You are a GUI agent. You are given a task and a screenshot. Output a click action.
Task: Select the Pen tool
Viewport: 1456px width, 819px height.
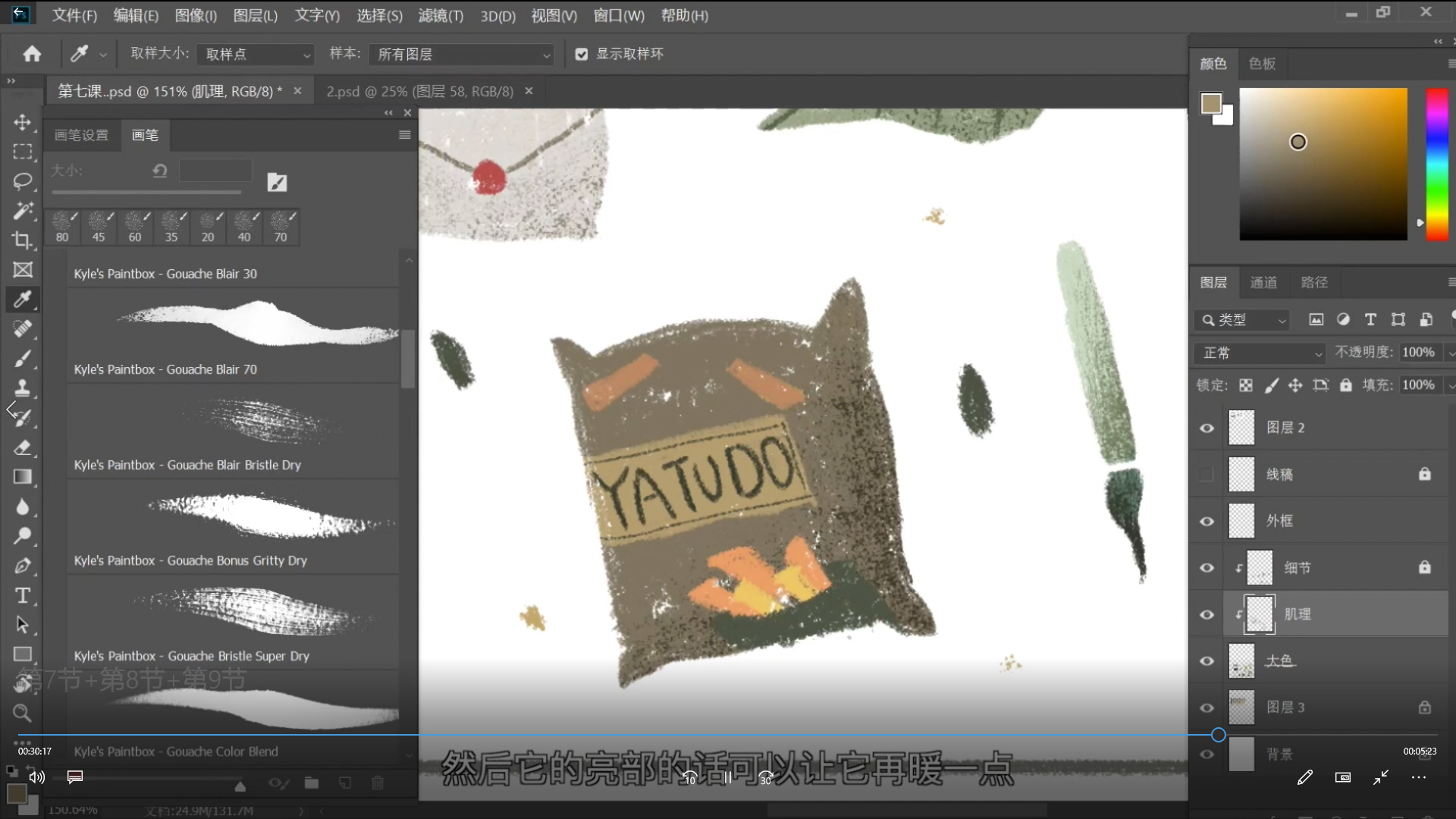coord(23,566)
